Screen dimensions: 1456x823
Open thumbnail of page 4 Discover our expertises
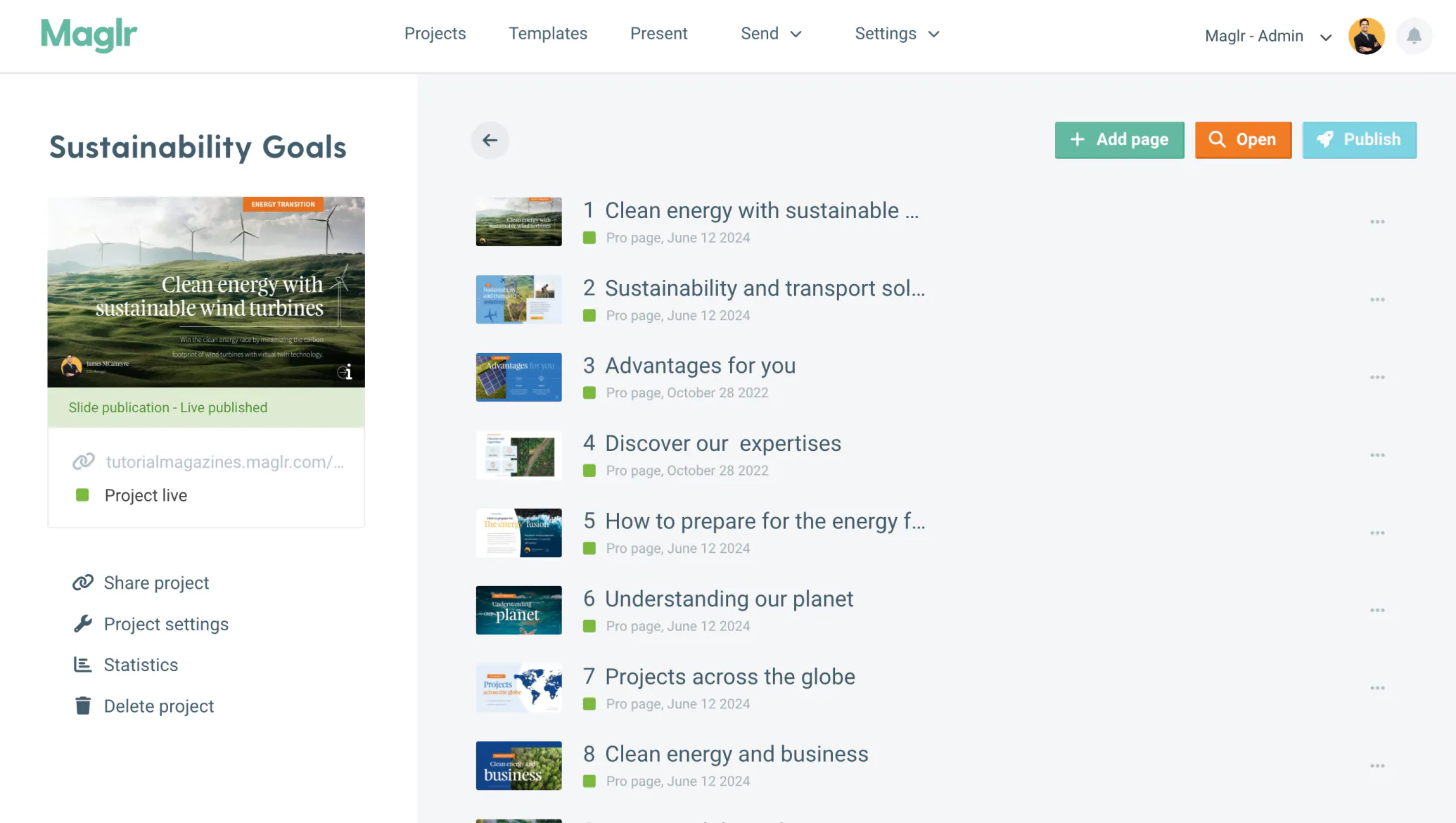point(518,455)
